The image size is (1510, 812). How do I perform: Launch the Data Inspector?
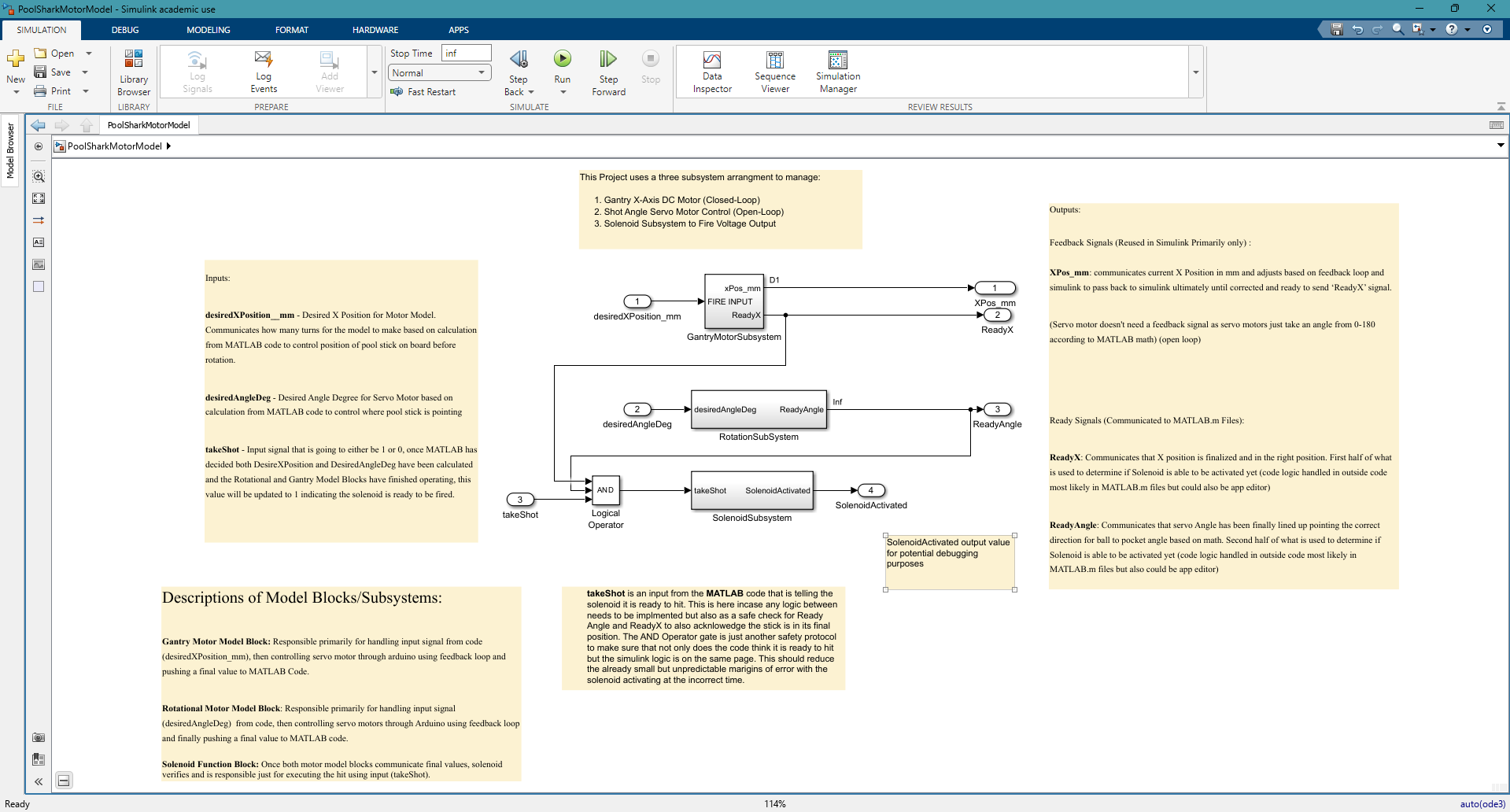coord(712,71)
